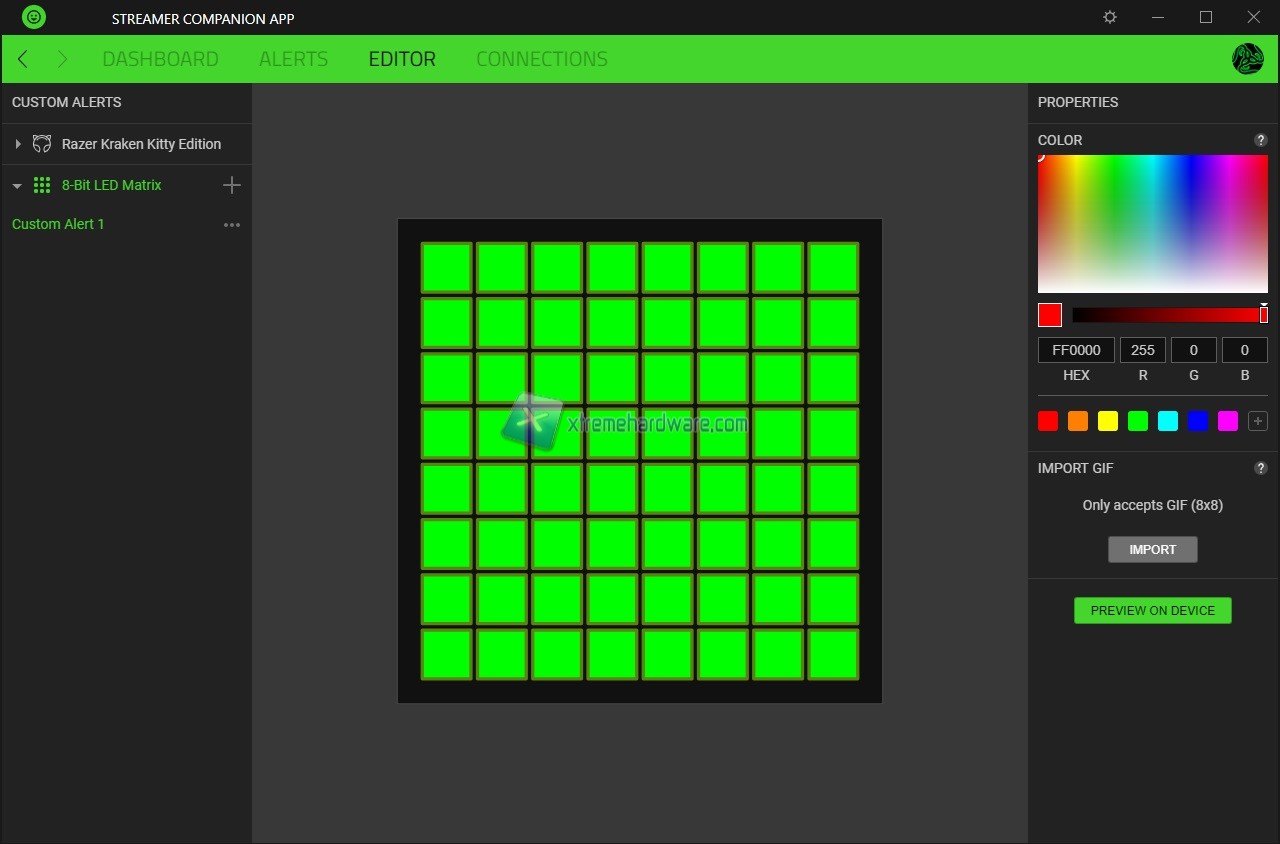Collapse the 8-Bit LED Matrix group

[x=17, y=186]
